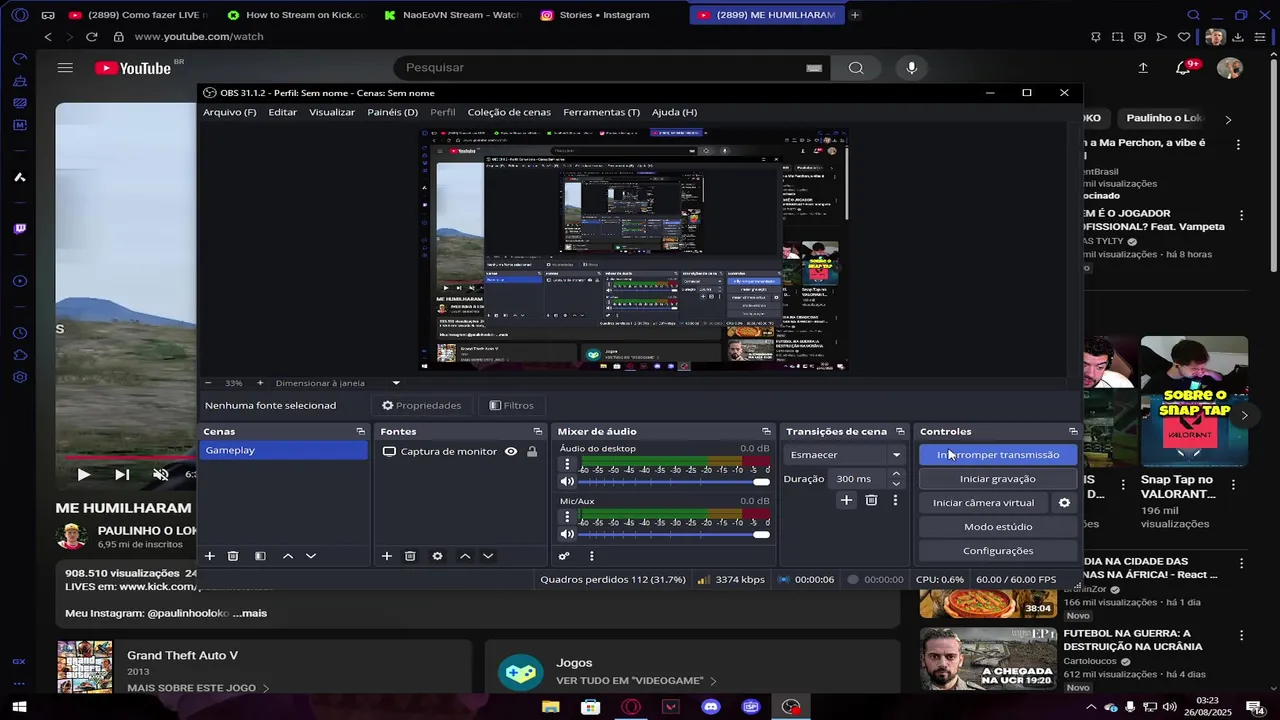The image size is (1280, 720).
Task: Open transition properties three-dot menu
Action: (x=895, y=500)
